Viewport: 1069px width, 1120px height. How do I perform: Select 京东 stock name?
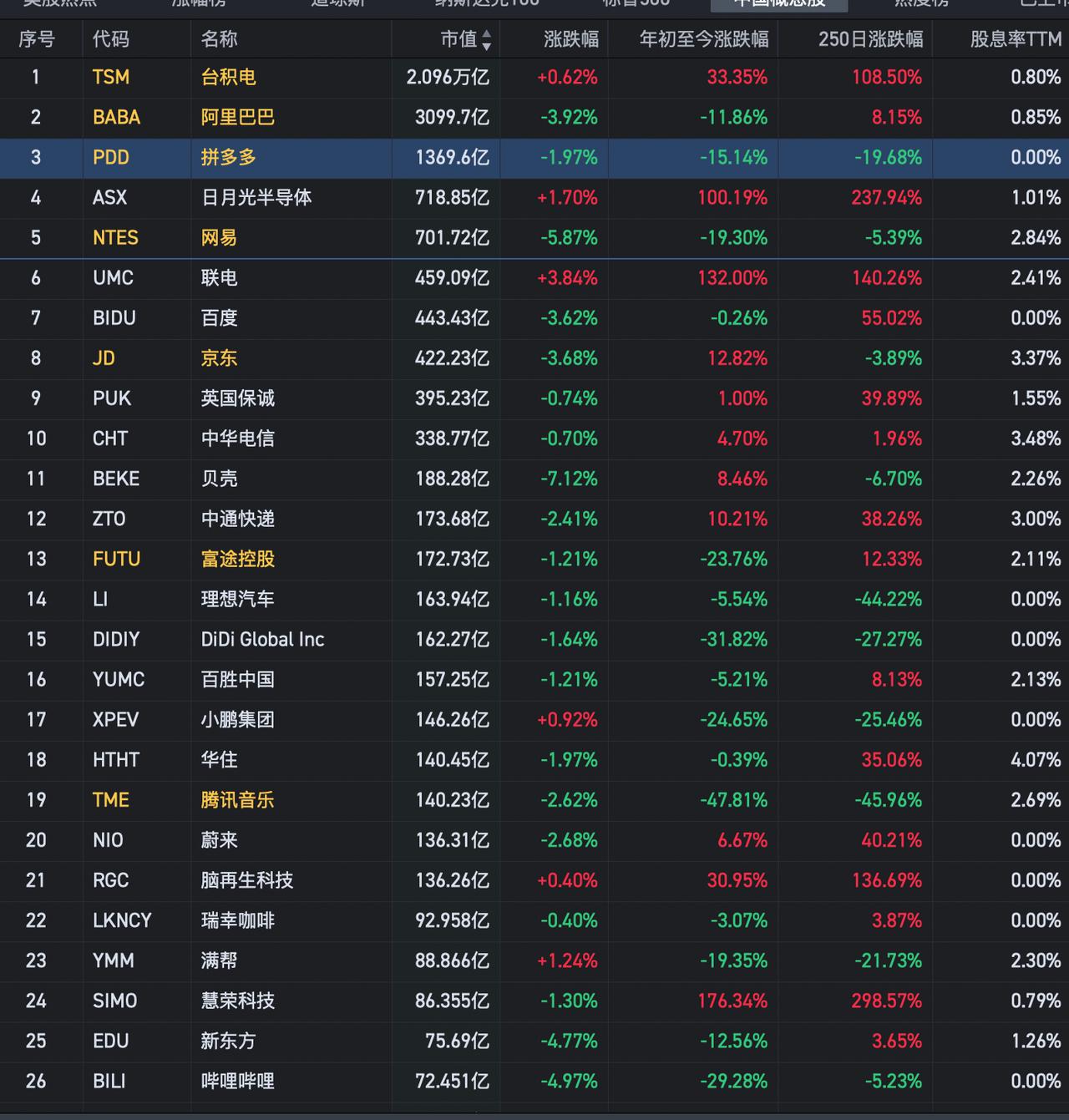tap(219, 357)
